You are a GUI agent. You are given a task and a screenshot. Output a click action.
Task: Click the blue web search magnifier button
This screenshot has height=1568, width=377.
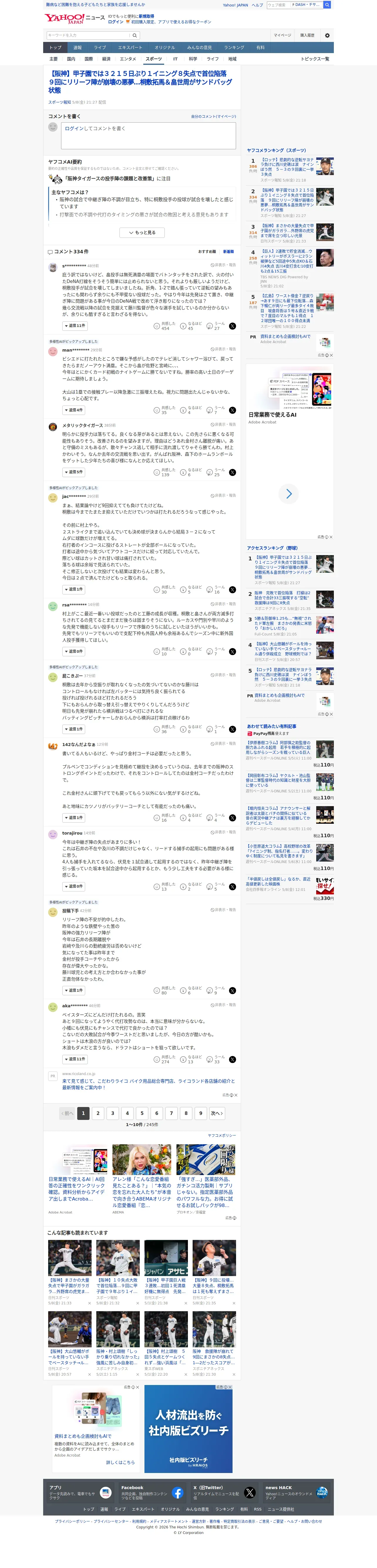[327, 5]
